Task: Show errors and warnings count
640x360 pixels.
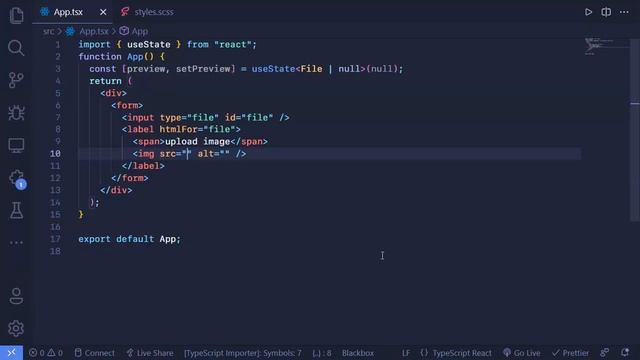Action: (x=46, y=353)
